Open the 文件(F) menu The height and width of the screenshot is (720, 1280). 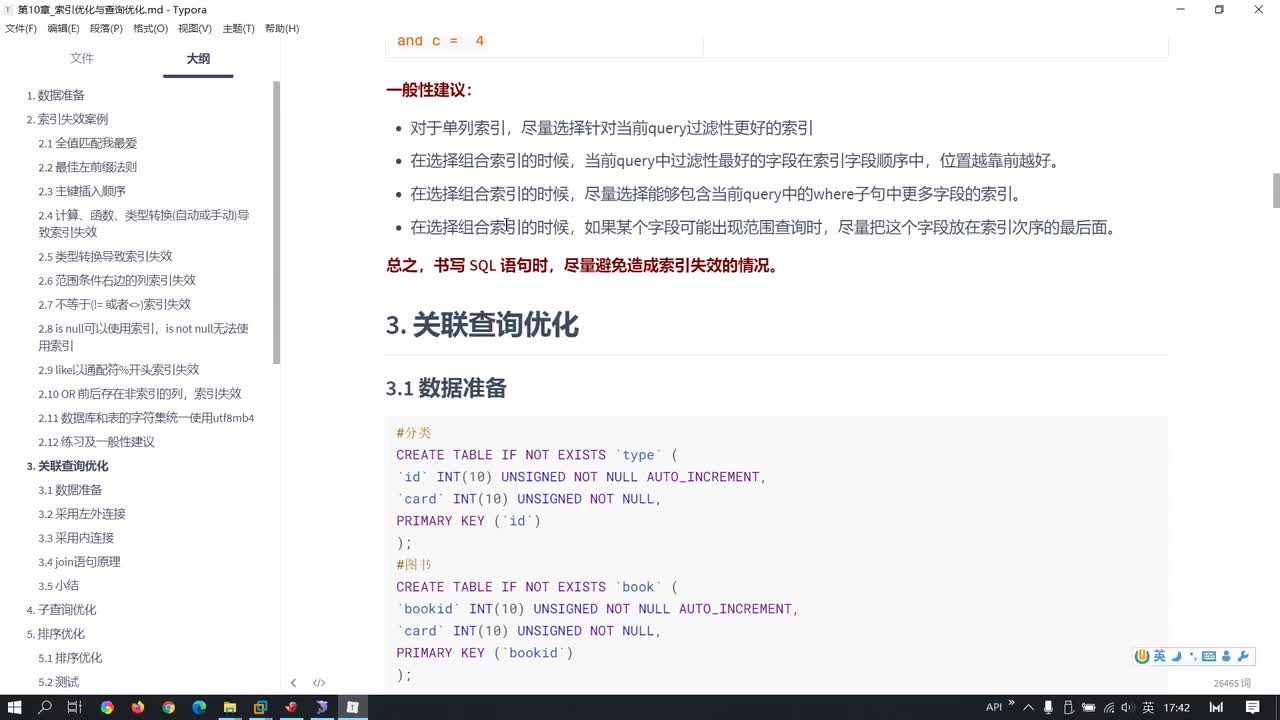(21, 28)
